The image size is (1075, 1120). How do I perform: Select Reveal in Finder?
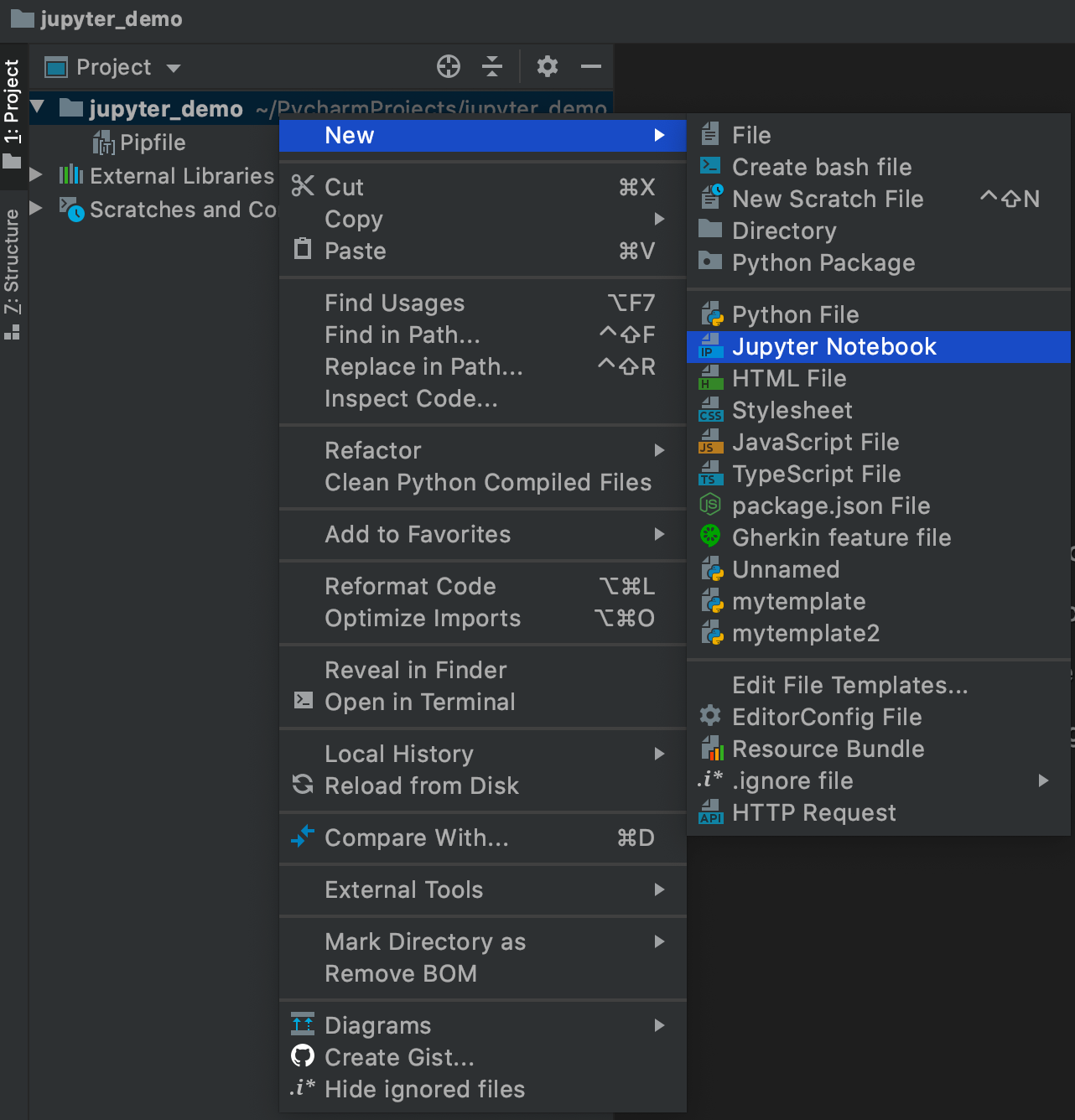coord(483,670)
